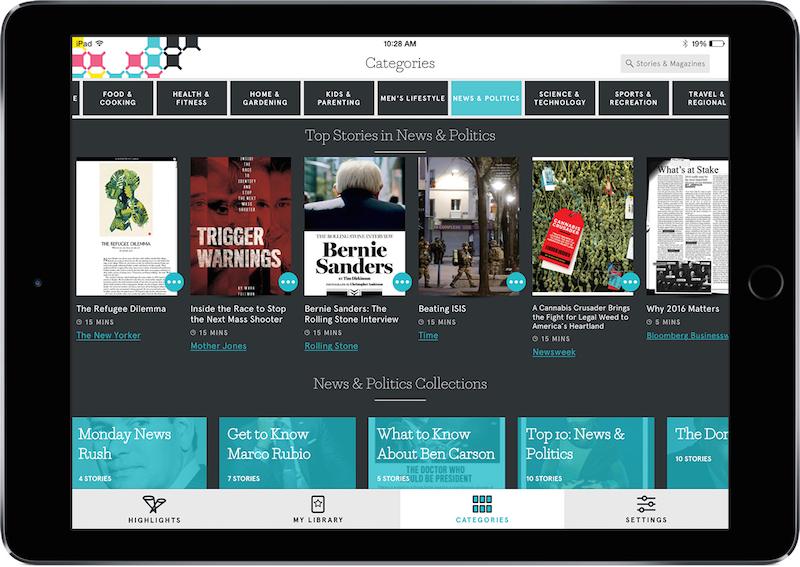Screen dimensions: 800x567
Task: Select the News & Politics category tab
Action: (486, 98)
